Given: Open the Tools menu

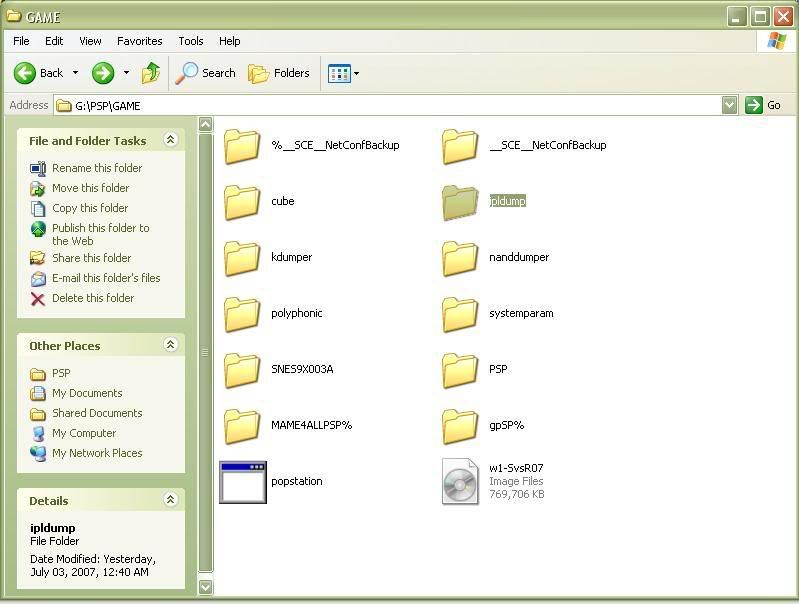Looking at the screenshot, I should pyautogui.click(x=191, y=41).
